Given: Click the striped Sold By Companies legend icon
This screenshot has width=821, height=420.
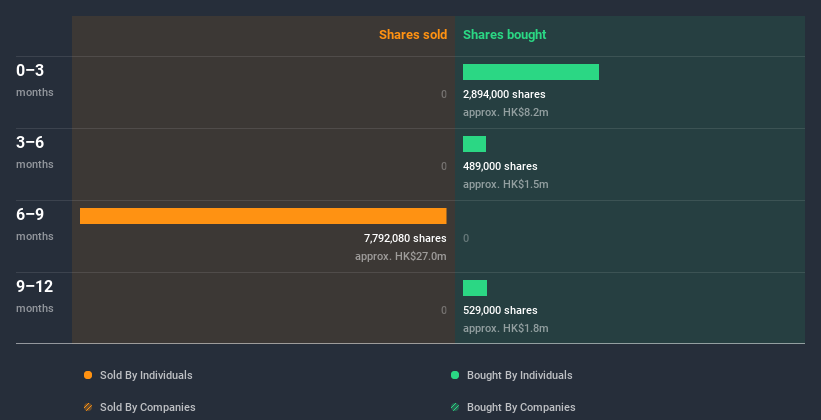Looking at the screenshot, I should pos(88,407).
